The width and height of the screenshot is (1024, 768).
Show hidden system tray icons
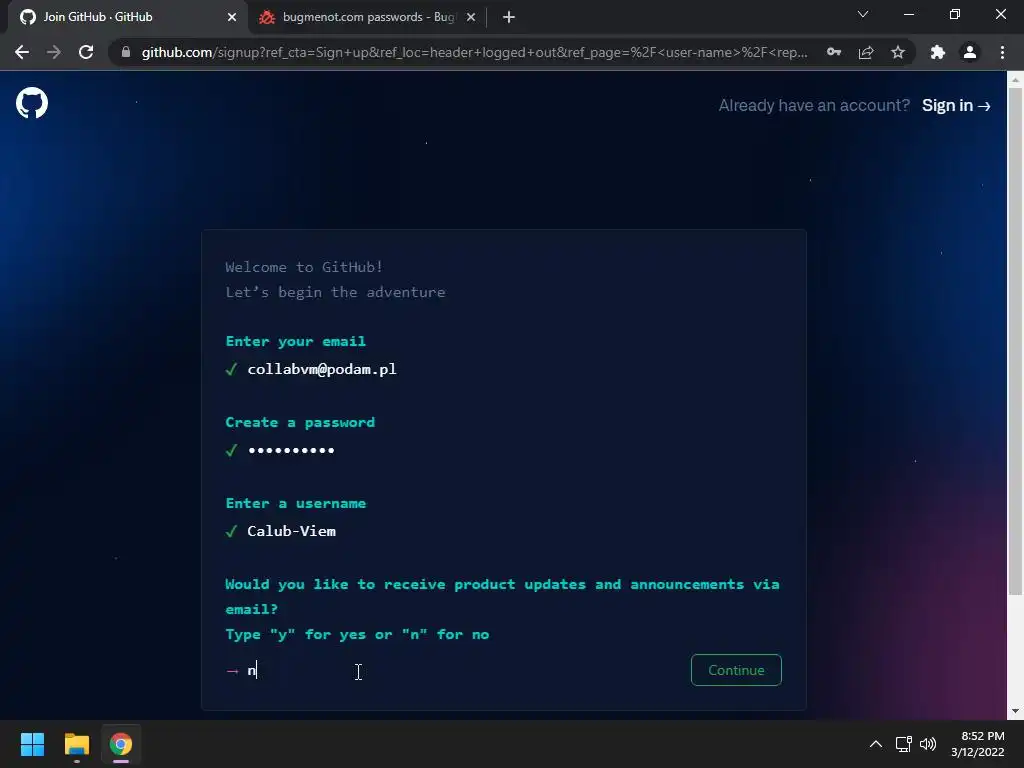876,744
